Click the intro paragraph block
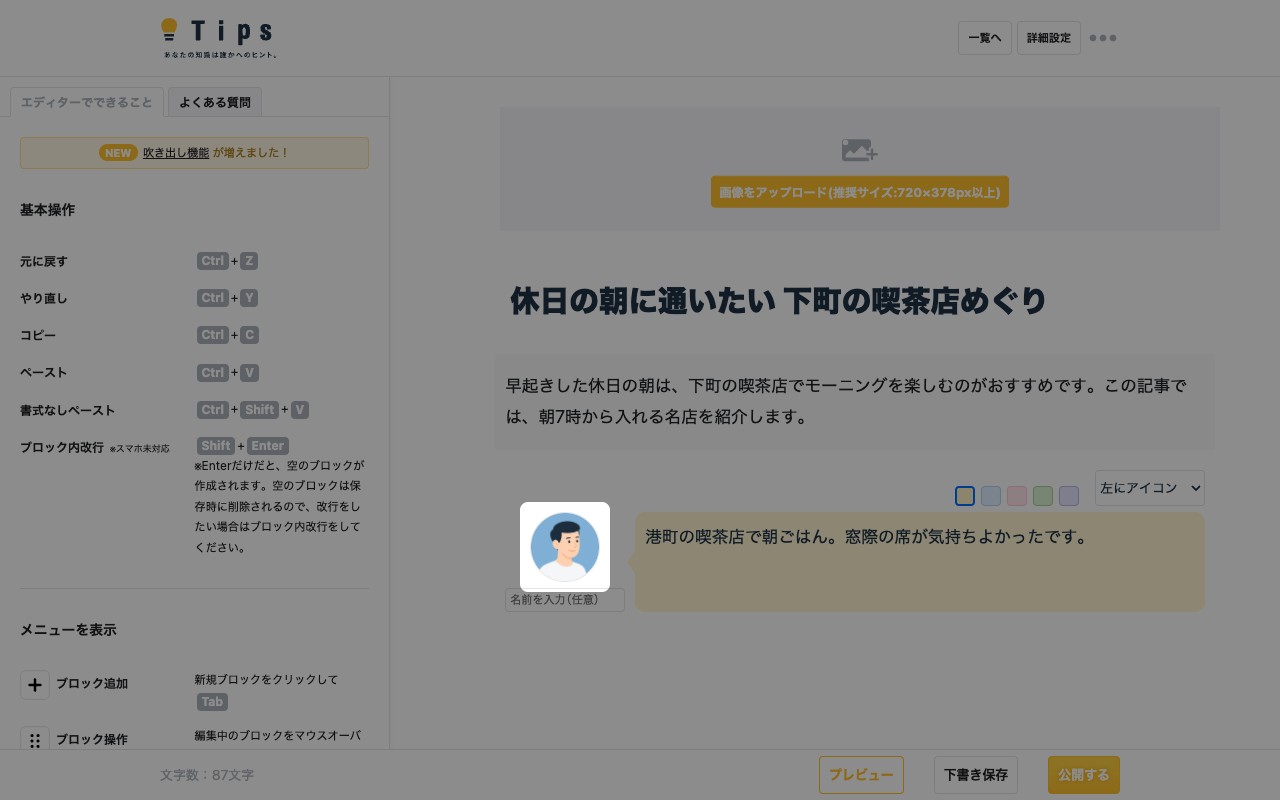Screen dimensions: 1280x800 tap(854, 401)
